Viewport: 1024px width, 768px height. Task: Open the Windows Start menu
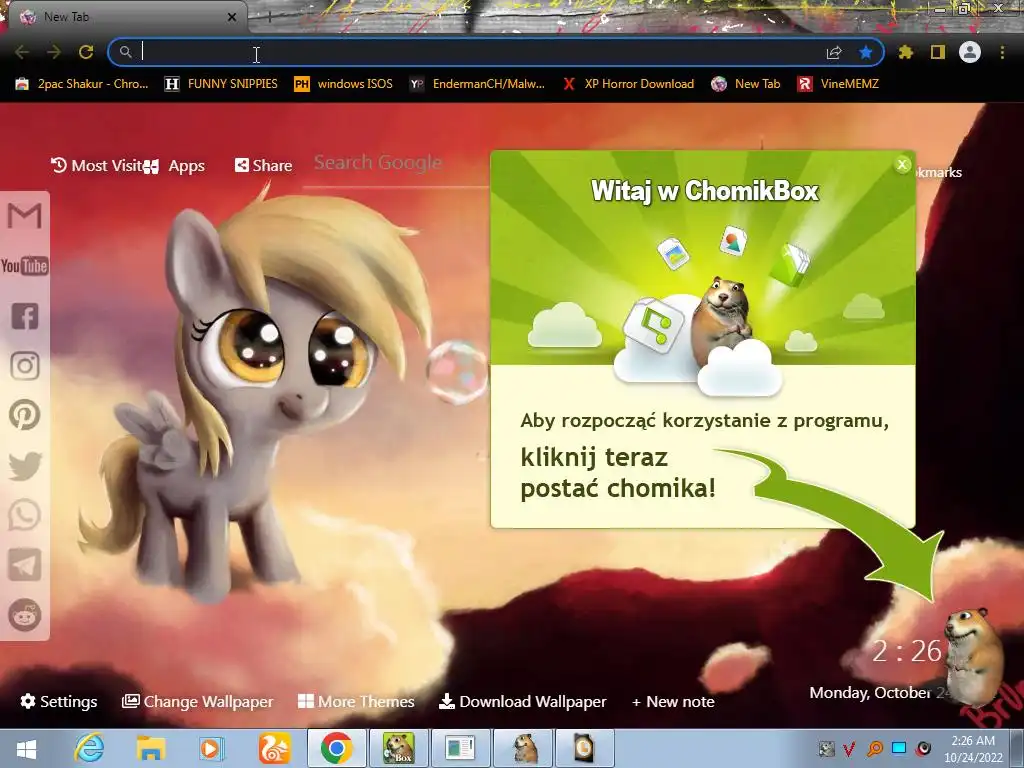click(26, 749)
